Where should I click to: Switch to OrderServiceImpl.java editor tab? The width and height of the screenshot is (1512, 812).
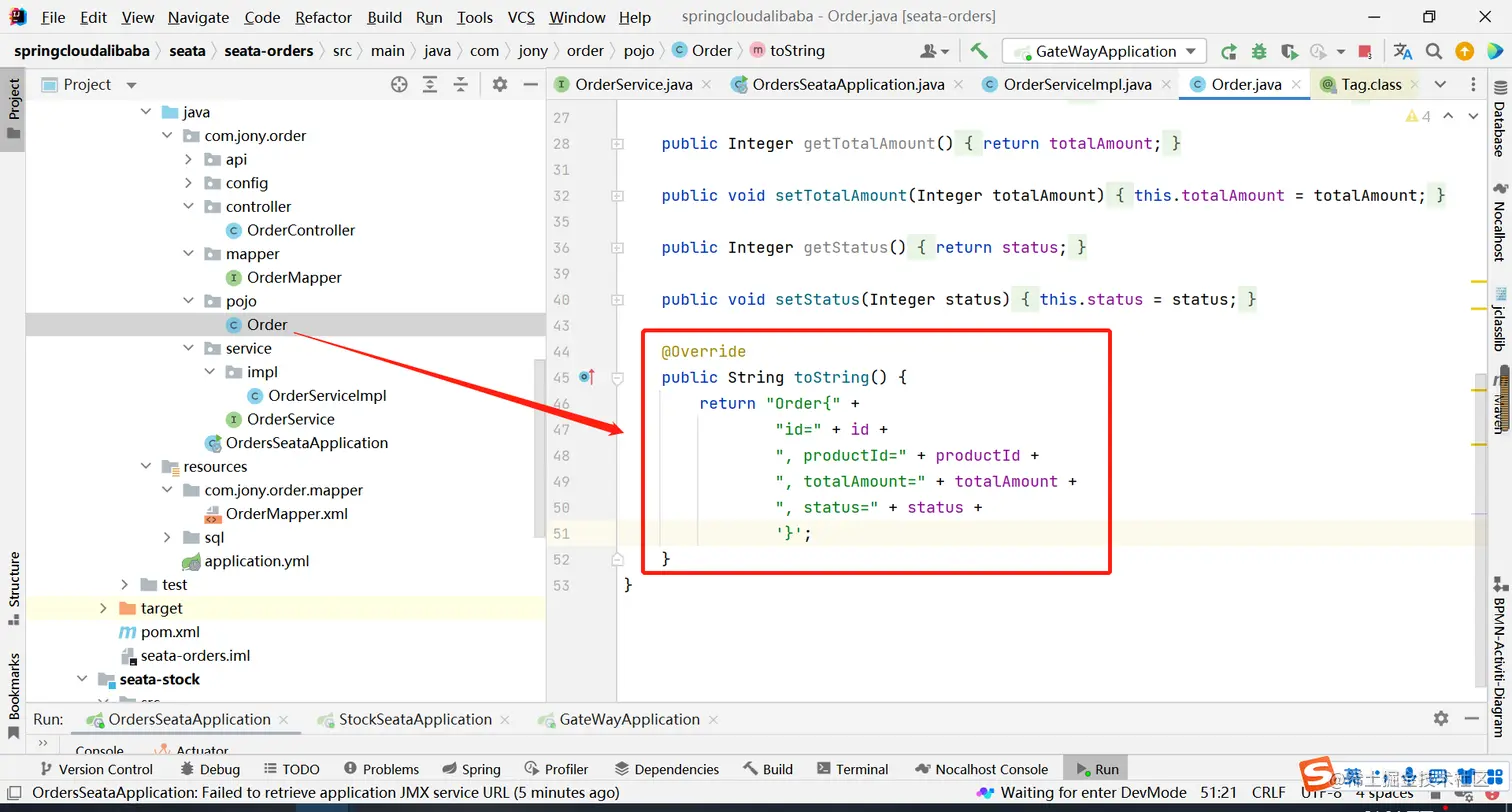coord(1076,85)
